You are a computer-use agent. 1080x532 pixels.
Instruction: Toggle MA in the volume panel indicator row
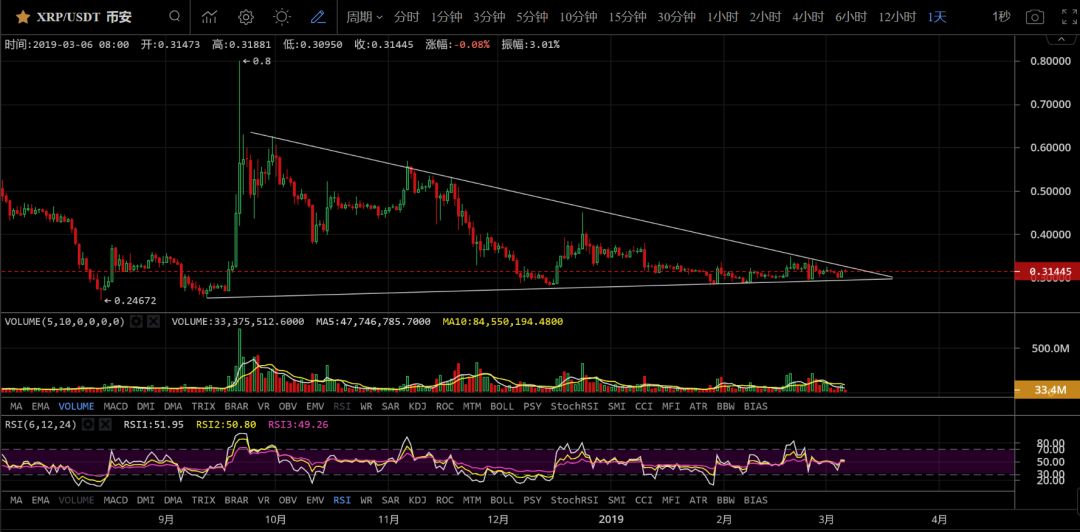(x=17, y=407)
